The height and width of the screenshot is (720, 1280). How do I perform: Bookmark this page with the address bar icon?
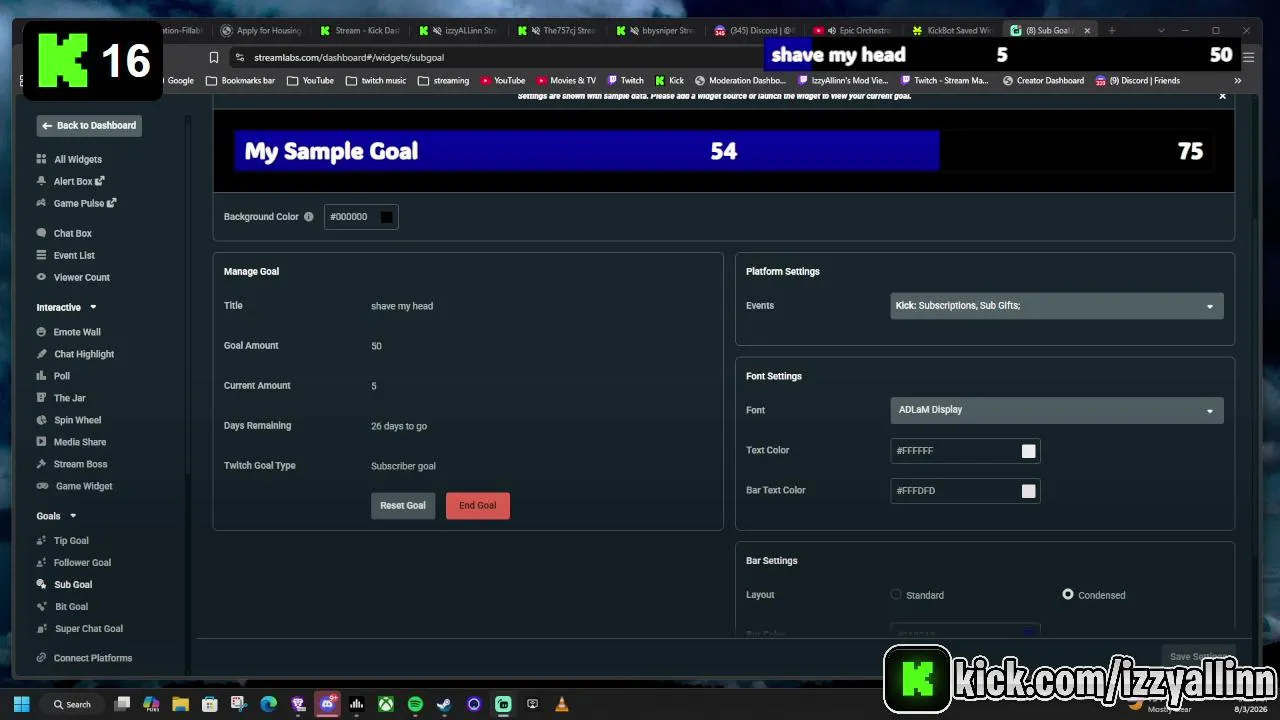213,57
